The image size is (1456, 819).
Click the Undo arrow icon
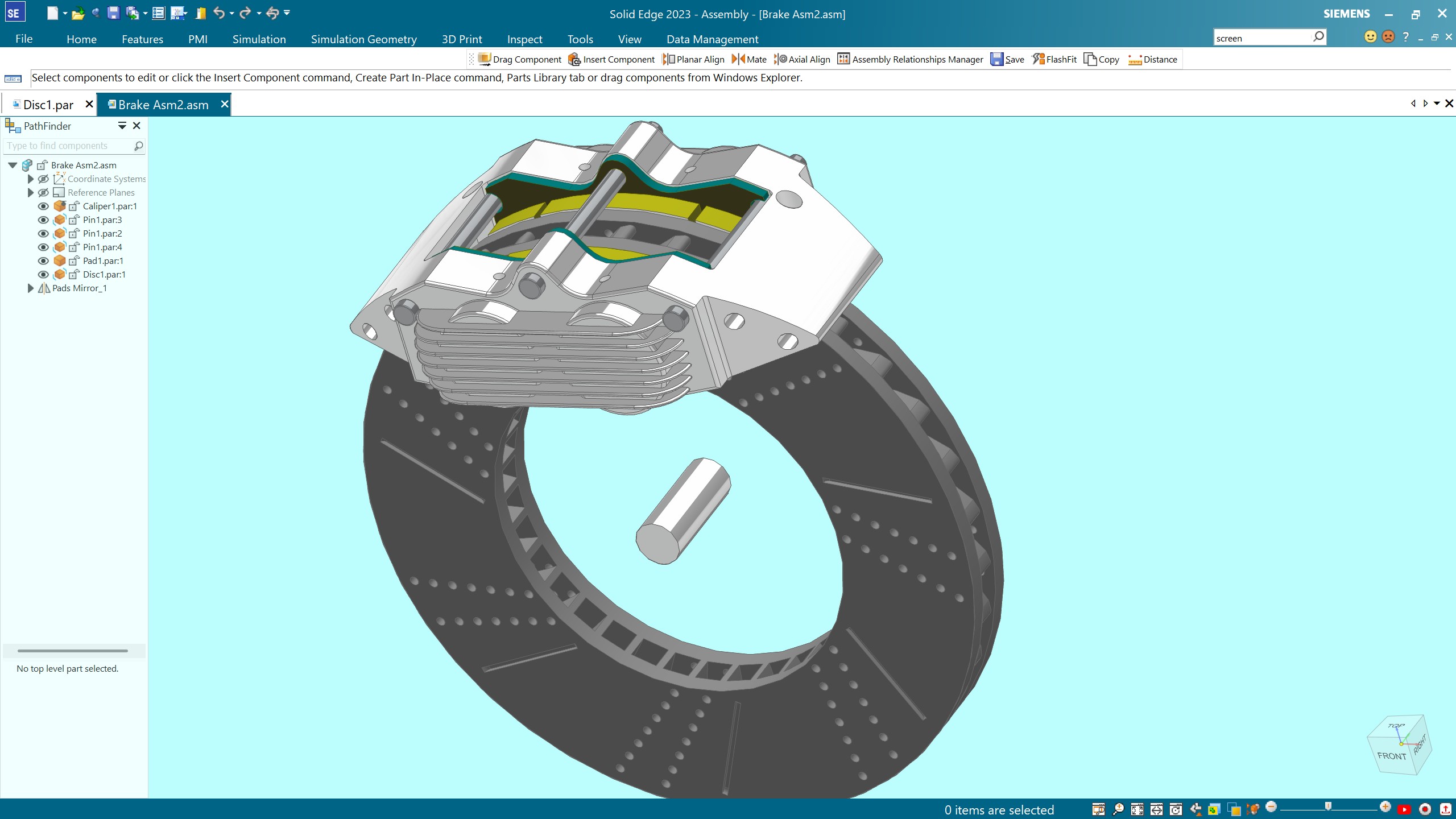point(219,13)
